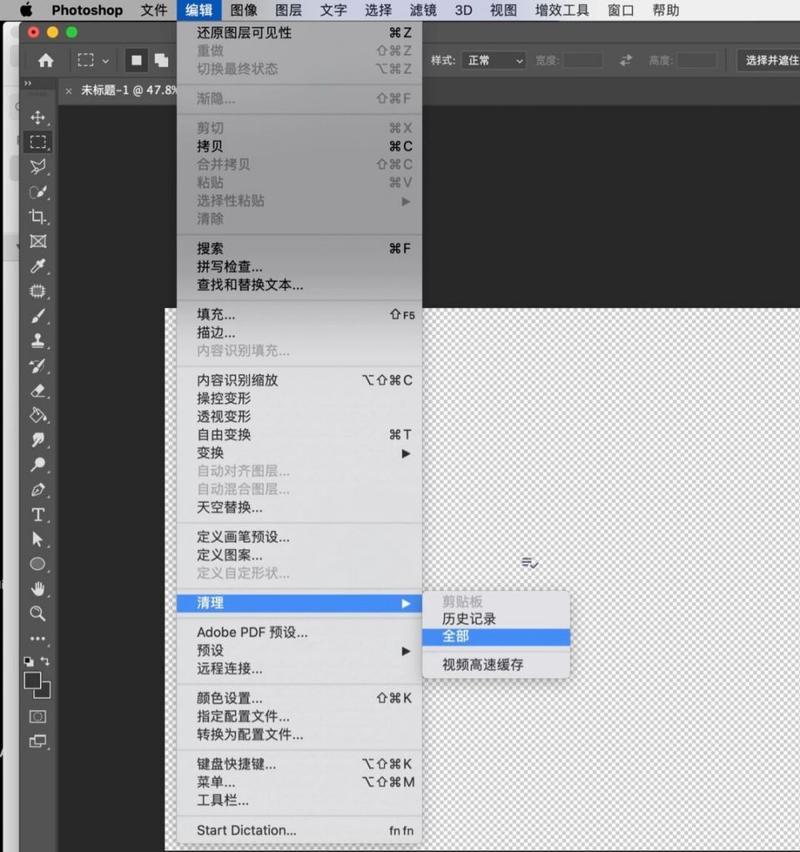
Task: Select the Brush tool
Action: (x=38, y=316)
